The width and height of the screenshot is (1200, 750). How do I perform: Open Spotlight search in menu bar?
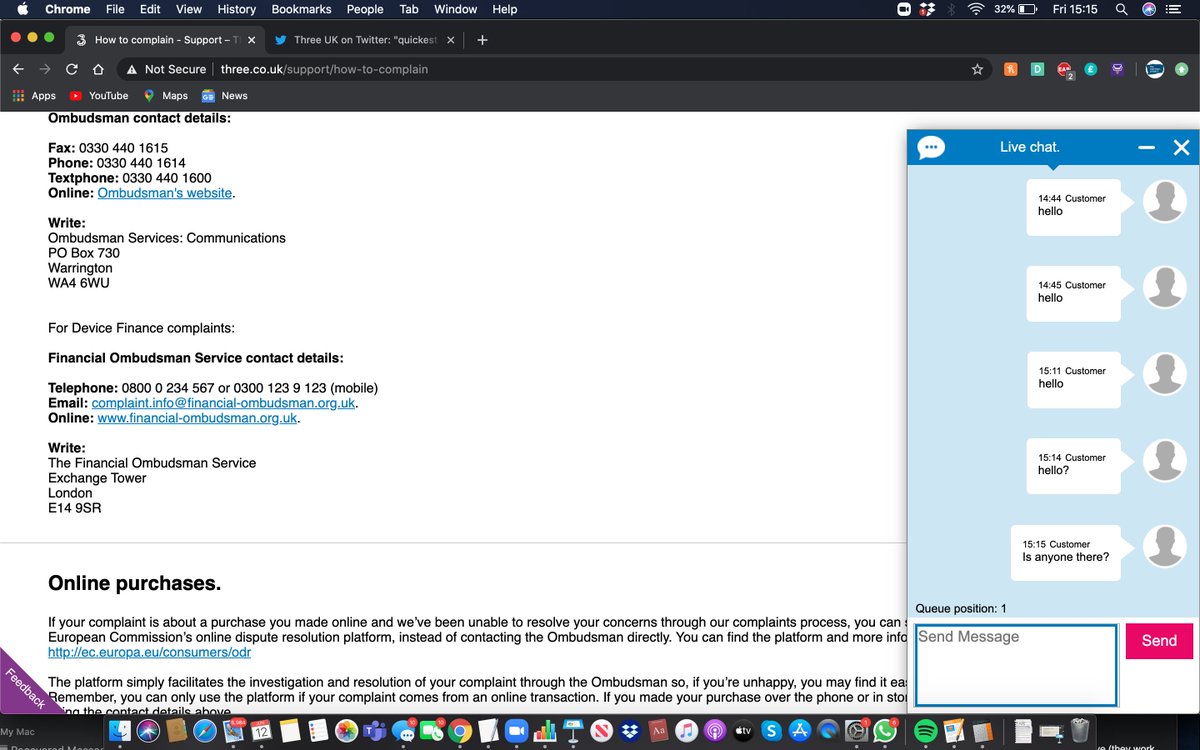(1122, 9)
